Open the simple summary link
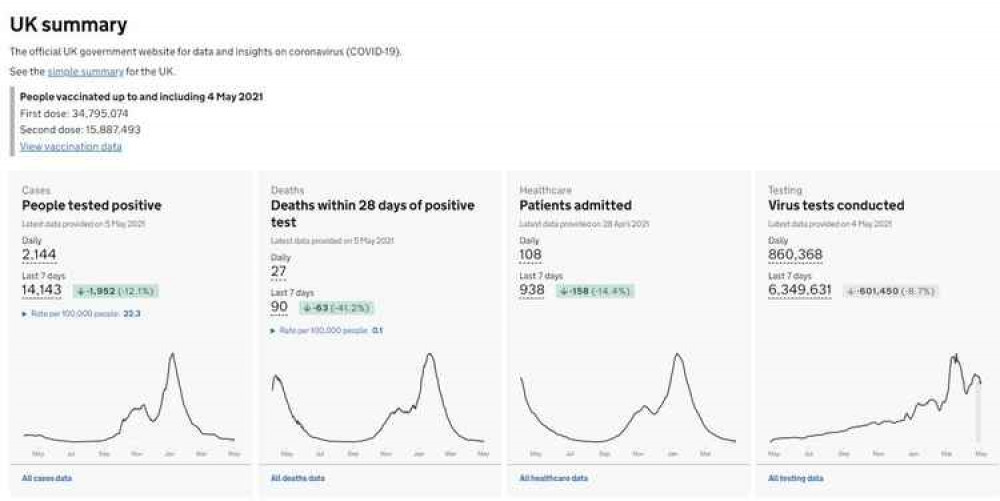 85,72
